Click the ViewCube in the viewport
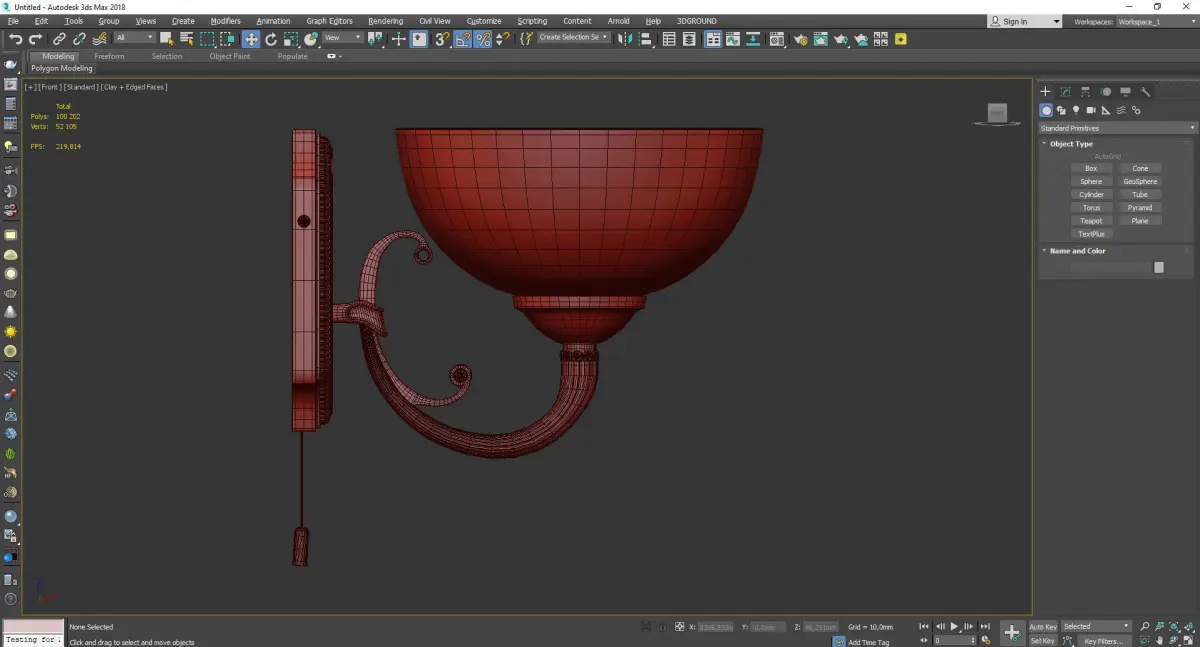Viewport: 1200px width, 647px height. [x=997, y=114]
